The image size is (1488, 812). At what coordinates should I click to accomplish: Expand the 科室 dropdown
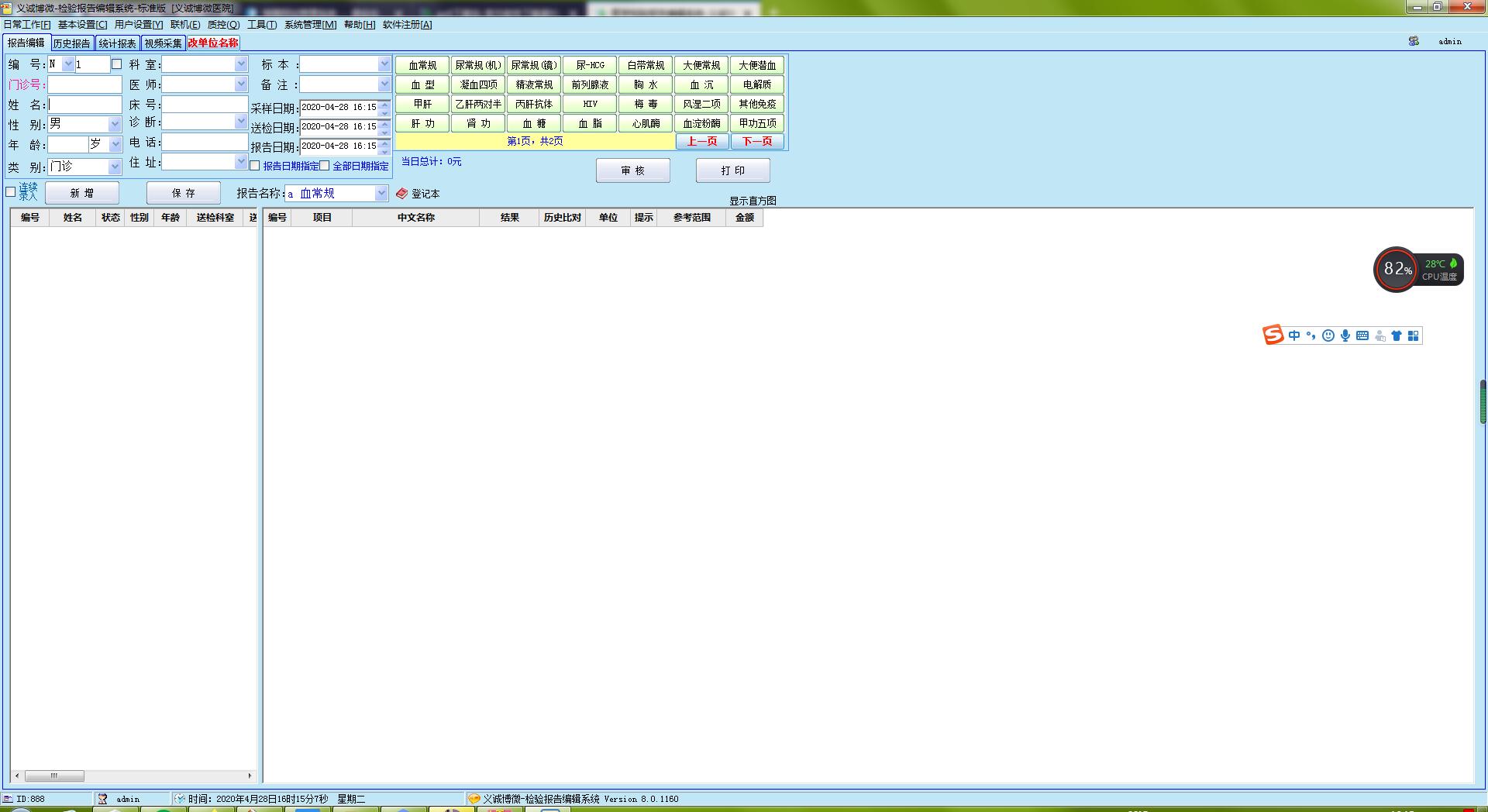coord(241,64)
